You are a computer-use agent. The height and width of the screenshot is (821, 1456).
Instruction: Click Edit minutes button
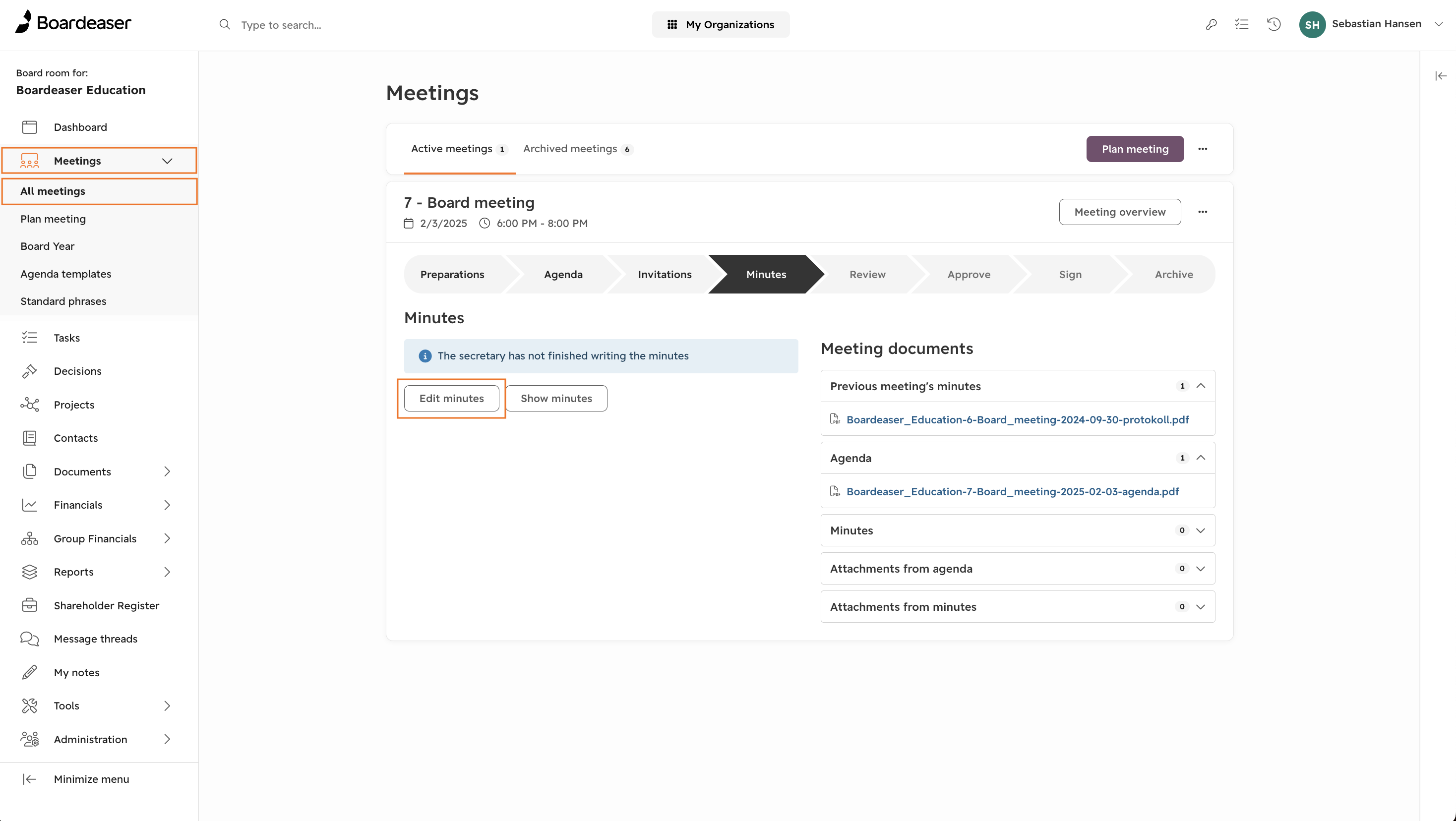(x=451, y=398)
